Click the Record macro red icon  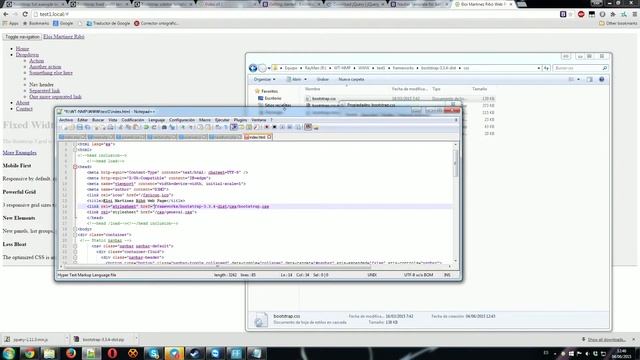[267, 127]
